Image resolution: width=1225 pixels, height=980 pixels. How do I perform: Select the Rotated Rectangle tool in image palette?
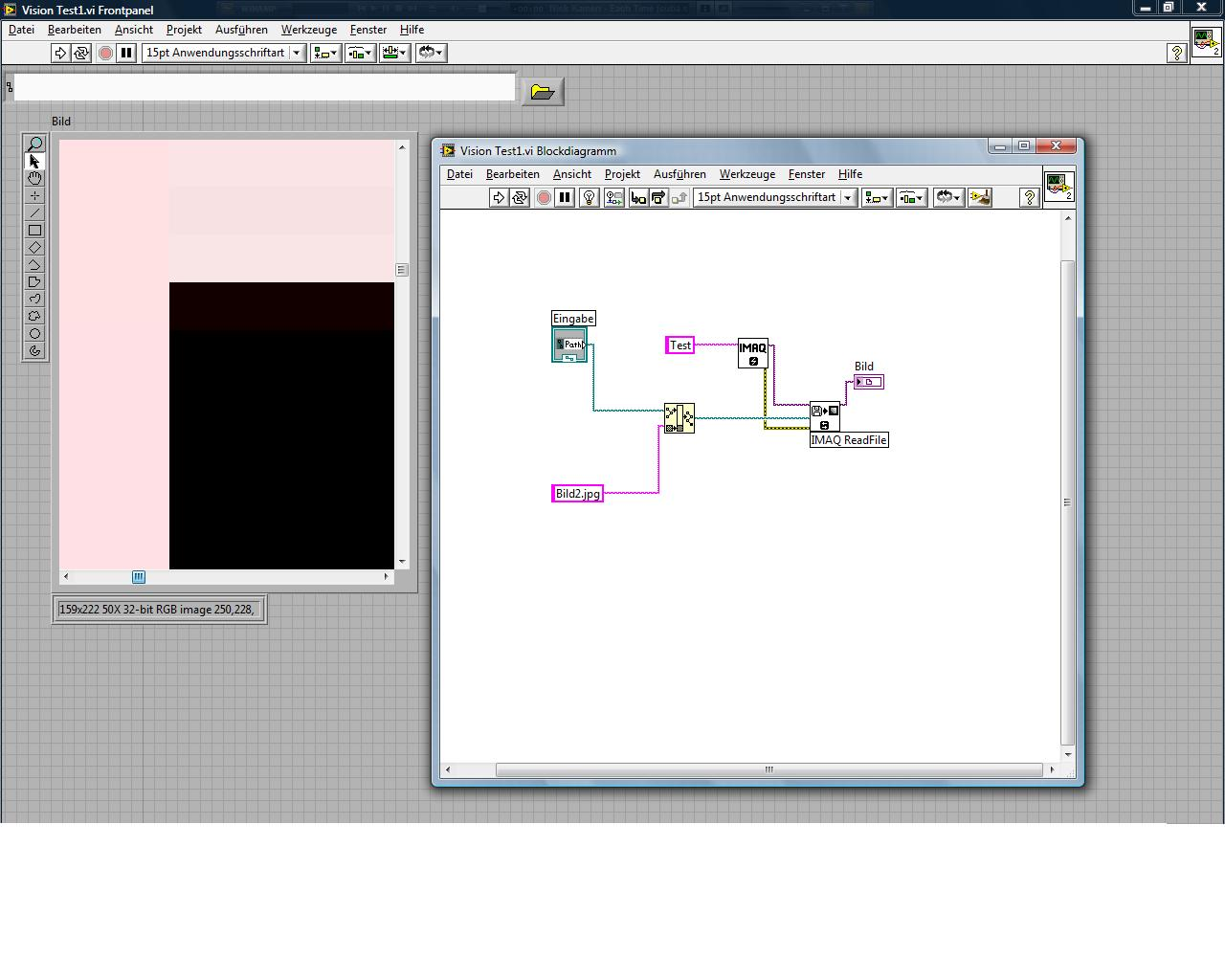pos(35,247)
